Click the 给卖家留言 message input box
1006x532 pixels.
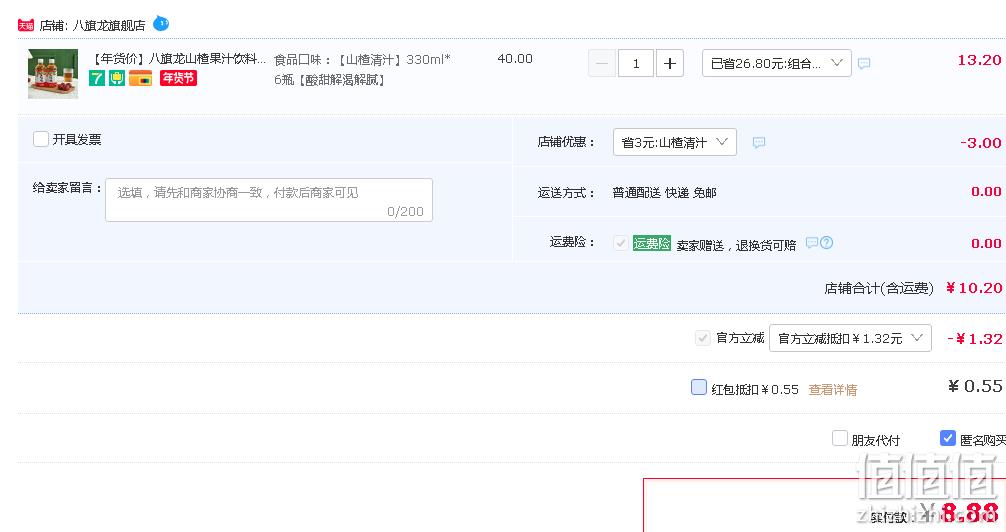(269, 200)
